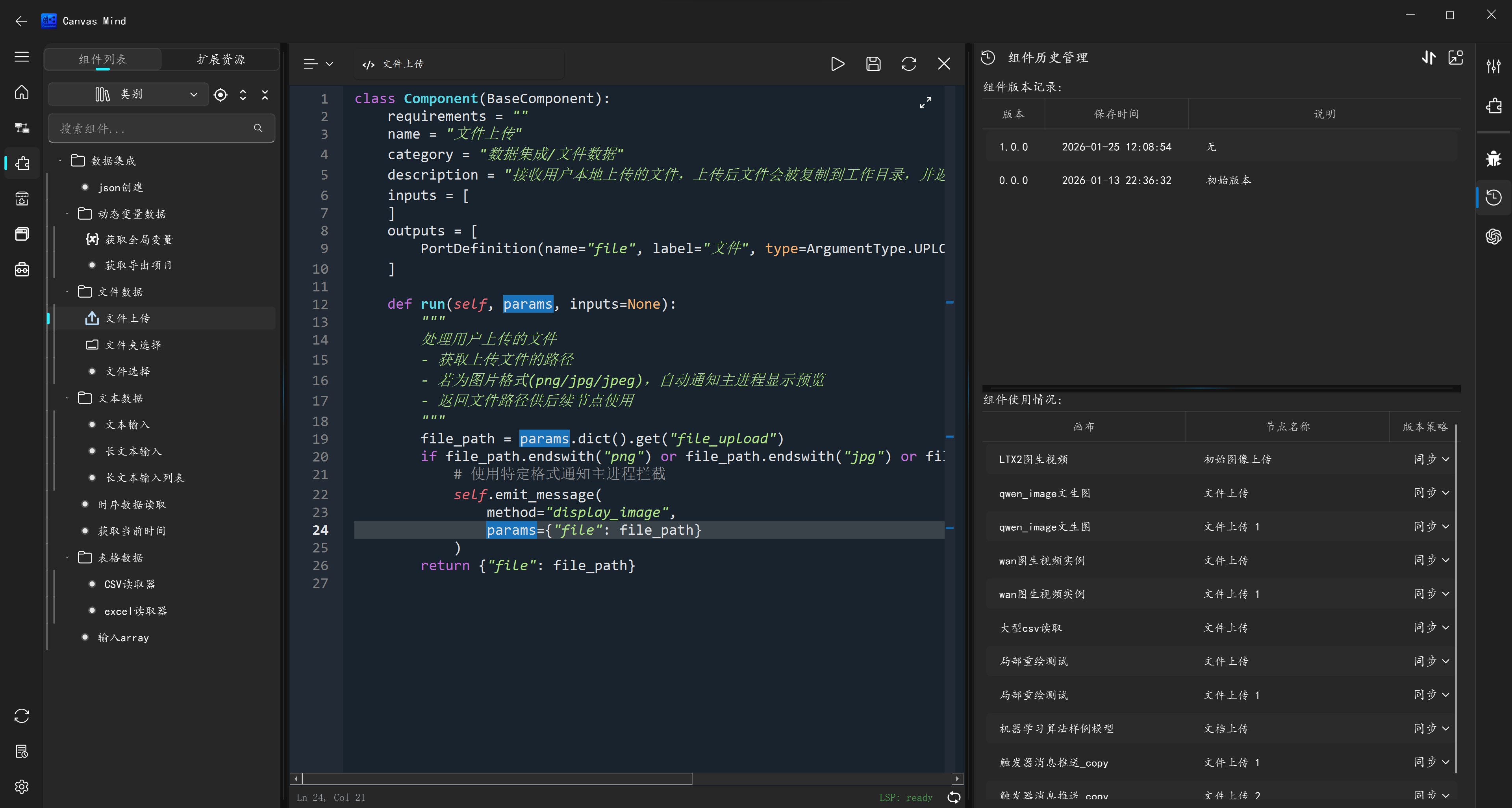This screenshot has width=1512, height=808.
Task: Open the stacked windows sidebar icon
Action: (22, 234)
